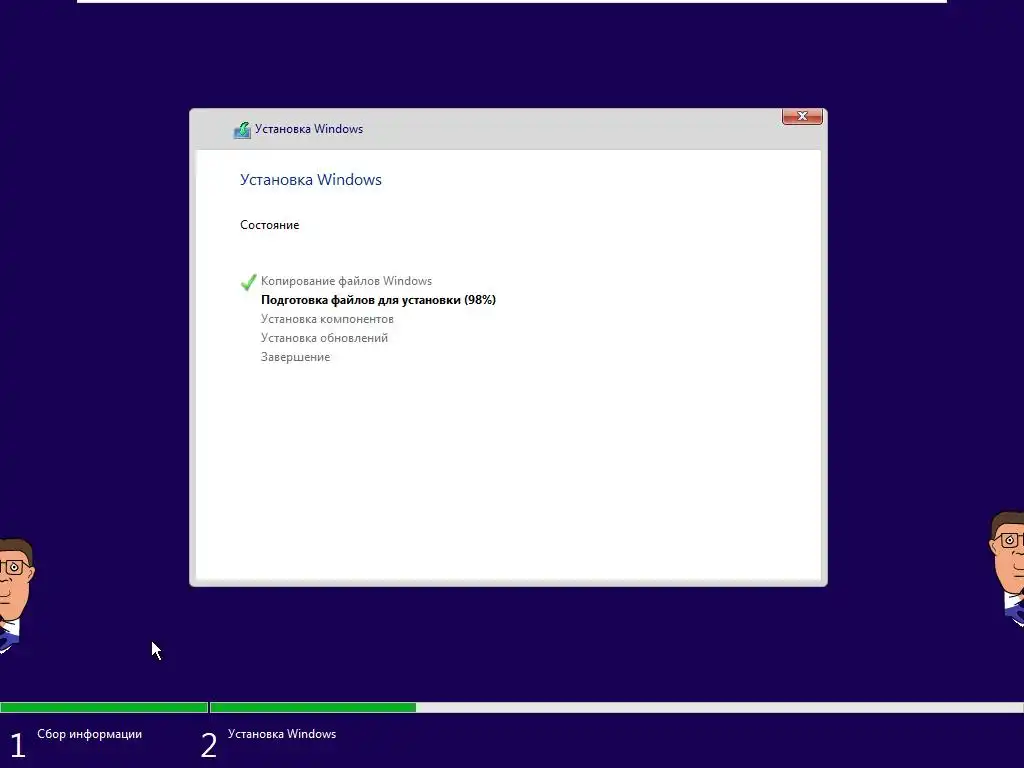Click the green checkmark next to Копирование файлов
Screen dimensions: 1024x768
248,282
